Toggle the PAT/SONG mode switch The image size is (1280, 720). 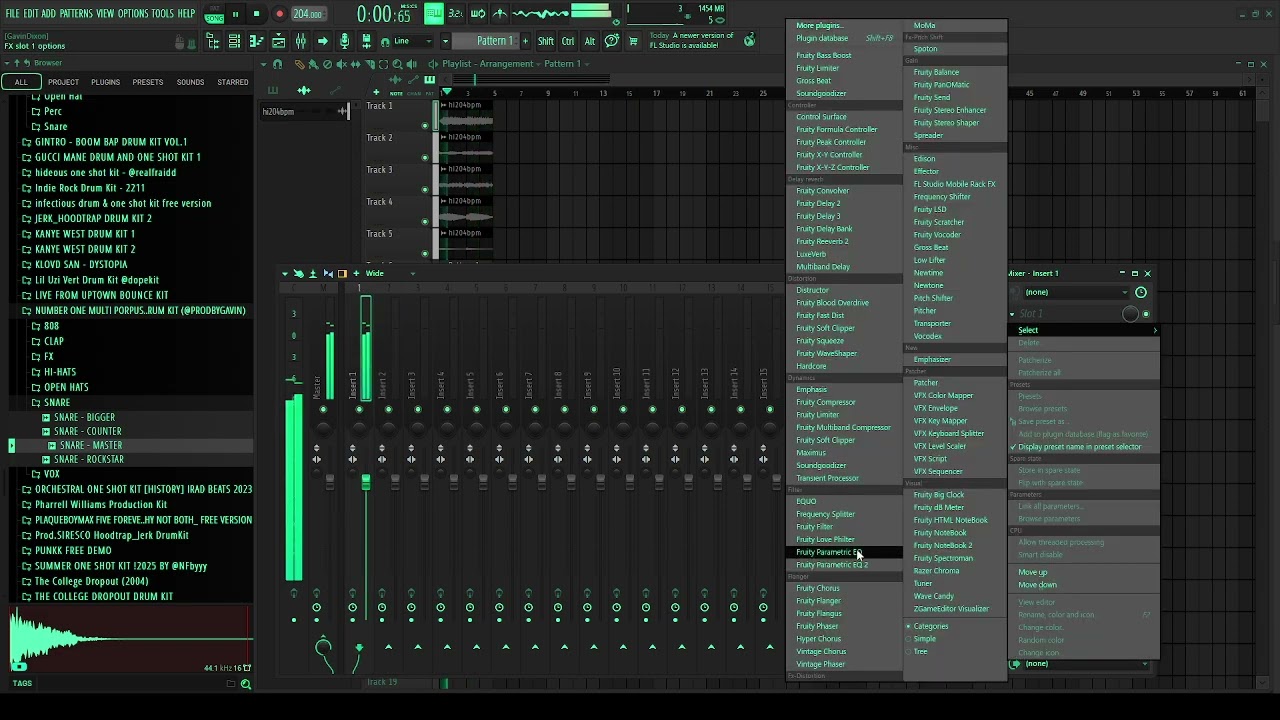(214, 14)
